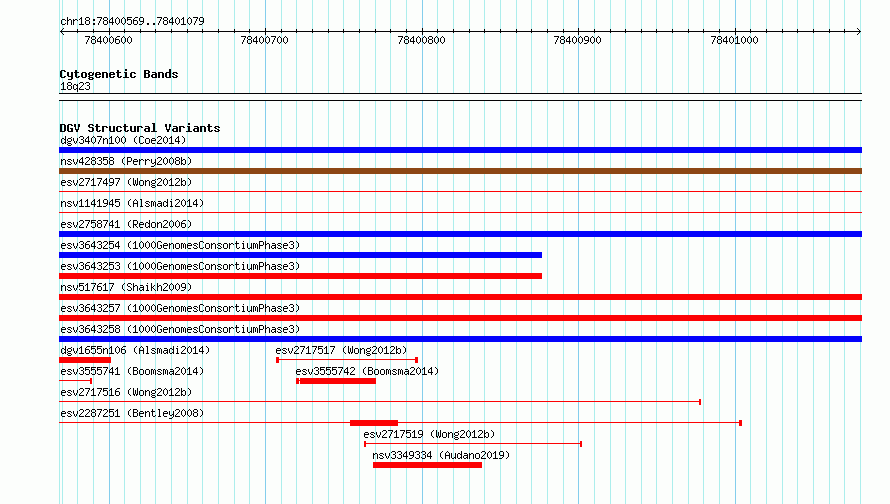Select the red bar of nsv3349334
Viewport: 890px width, 504px height.
tap(427, 465)
